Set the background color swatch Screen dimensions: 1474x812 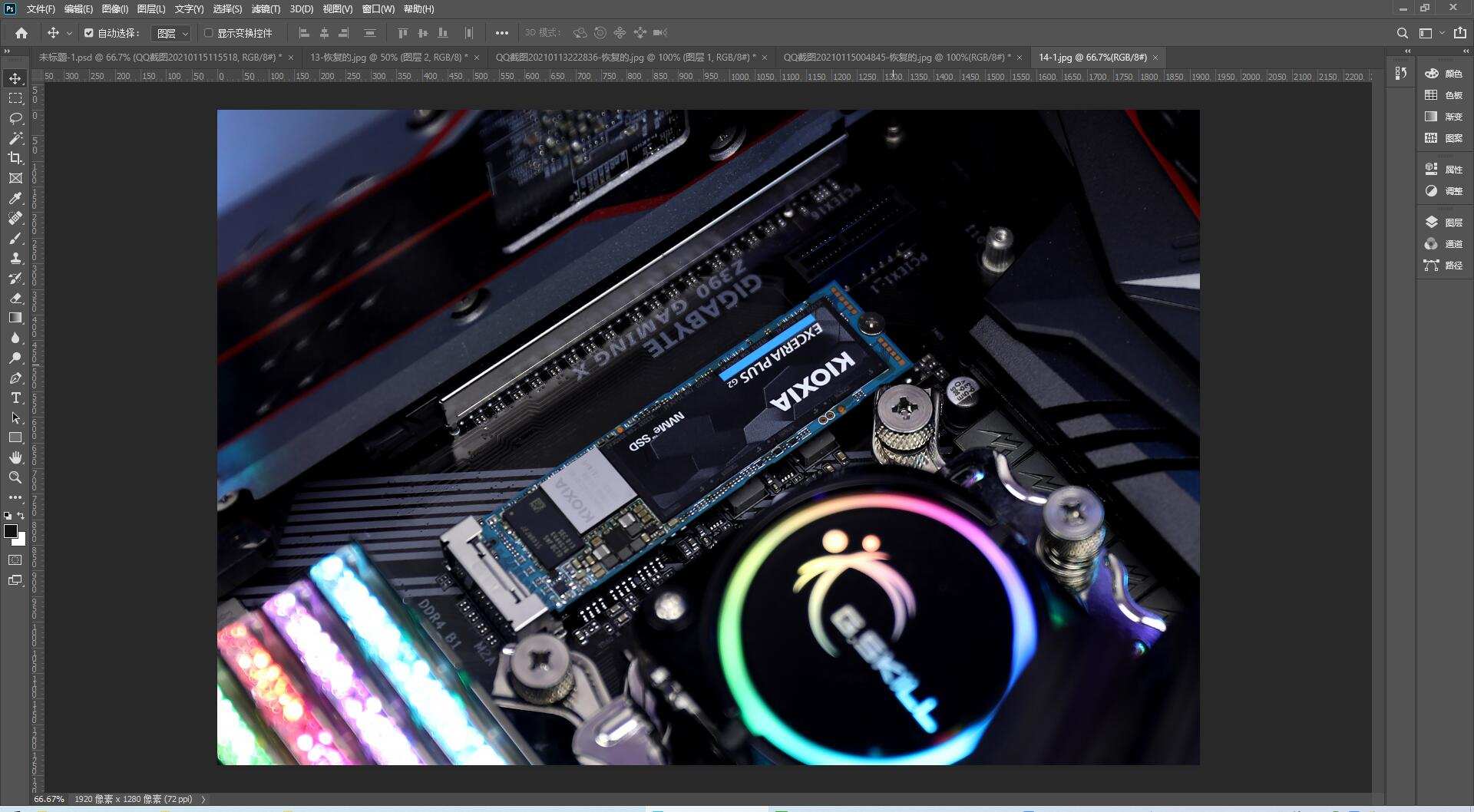(x=21, y=540)
